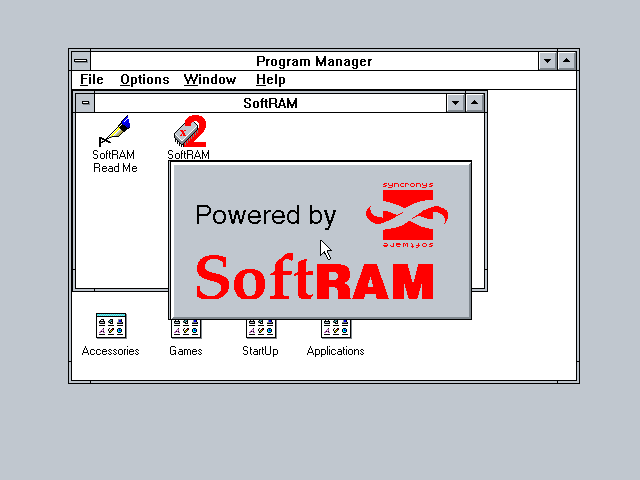Click the Program Manager title bar

point(314,61)
